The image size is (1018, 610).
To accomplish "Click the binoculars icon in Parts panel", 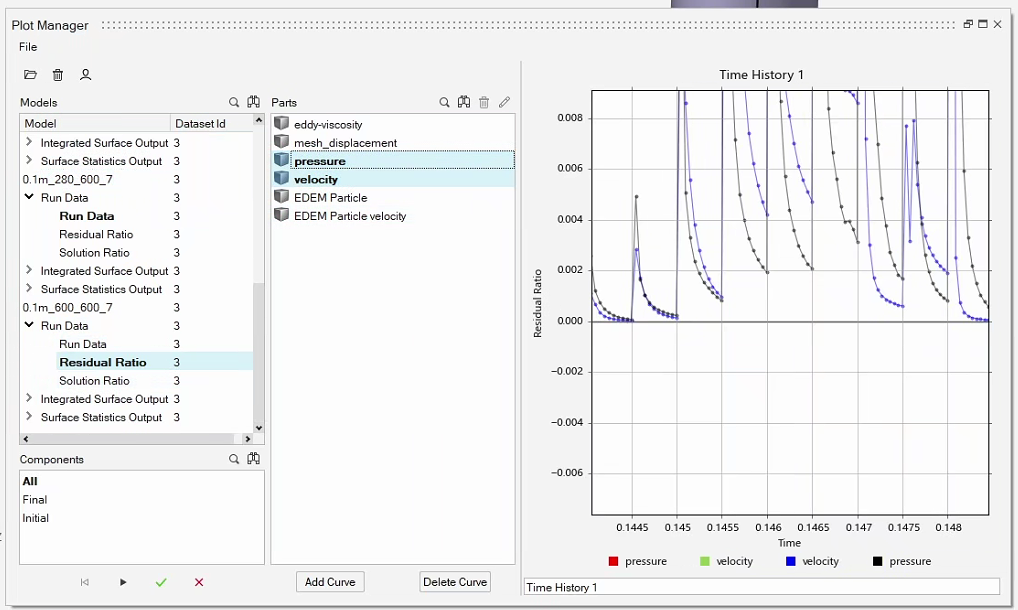I will click(x=464, y=102).
